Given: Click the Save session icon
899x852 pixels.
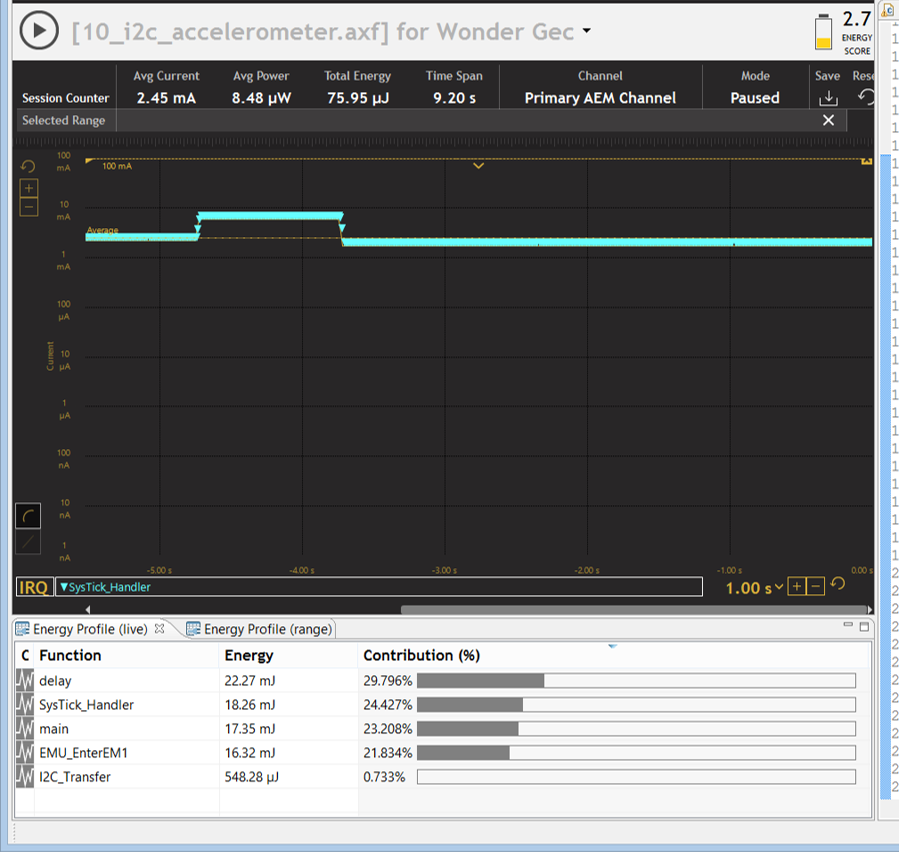Looking at the screenshot, I should click(828, 98).
